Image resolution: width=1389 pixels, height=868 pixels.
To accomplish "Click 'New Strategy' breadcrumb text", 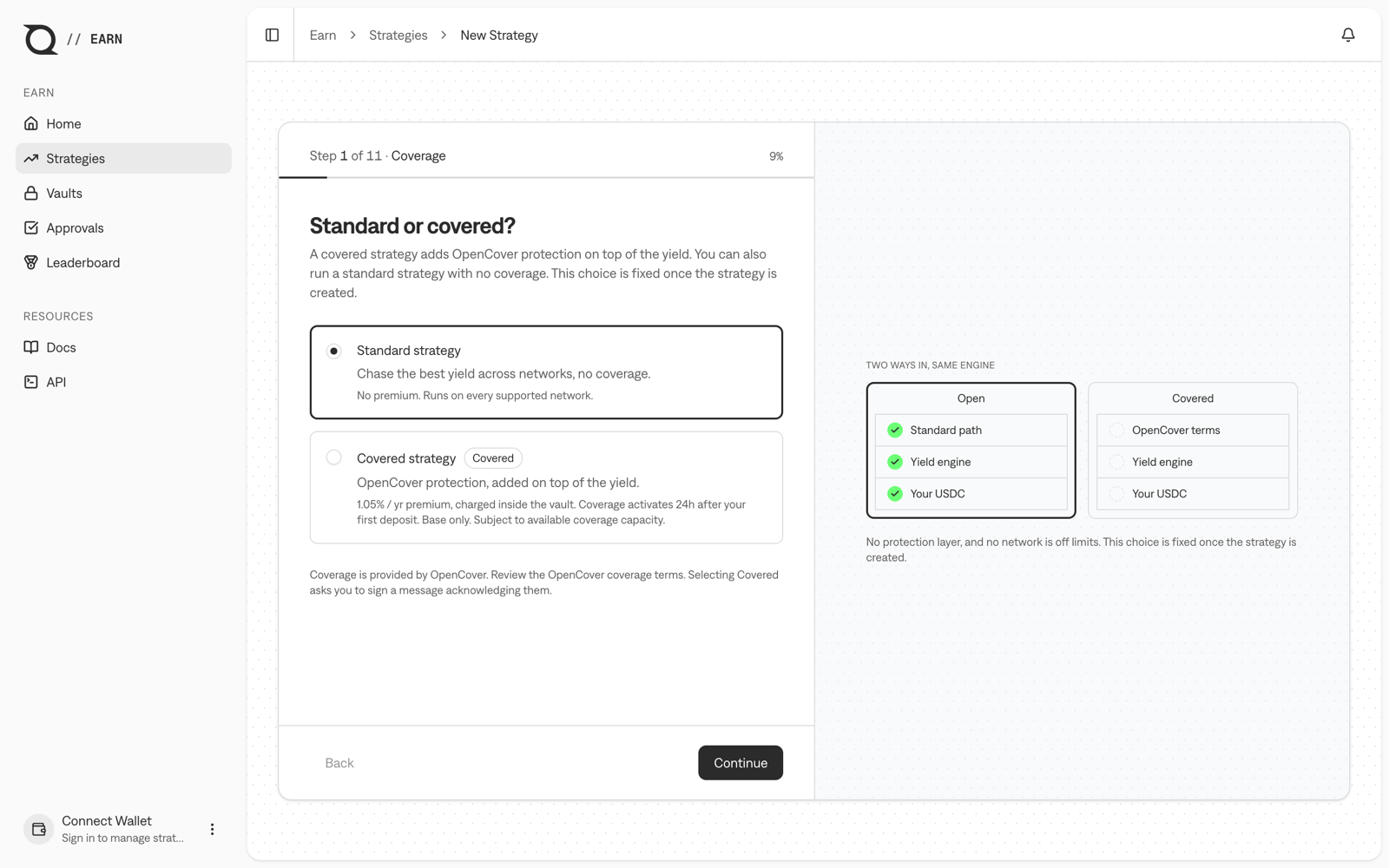I will tap(499, 35).
